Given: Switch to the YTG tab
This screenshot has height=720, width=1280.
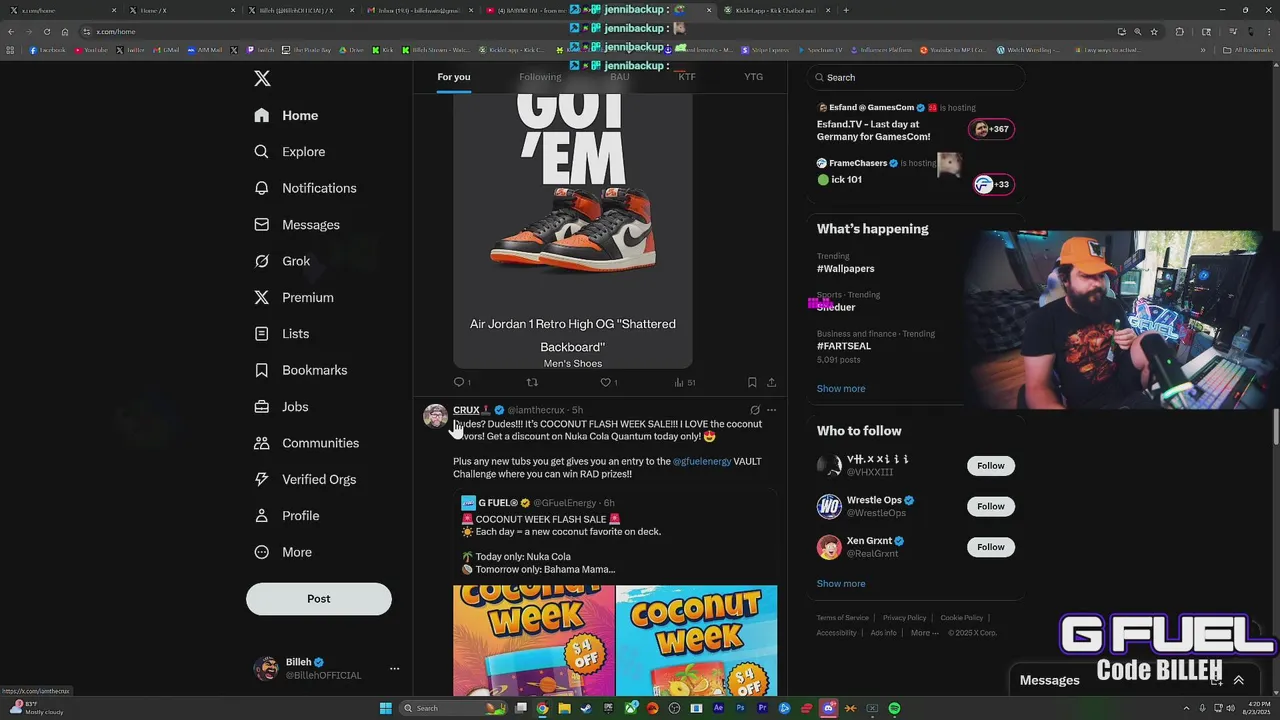Looking at the screenshot, I should click(753, 77).
